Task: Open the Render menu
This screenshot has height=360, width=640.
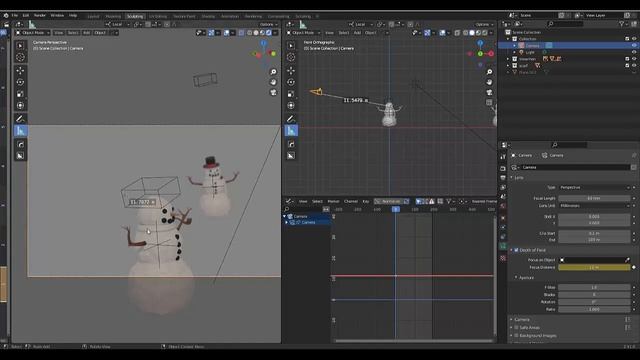Action: click(40, 16)
